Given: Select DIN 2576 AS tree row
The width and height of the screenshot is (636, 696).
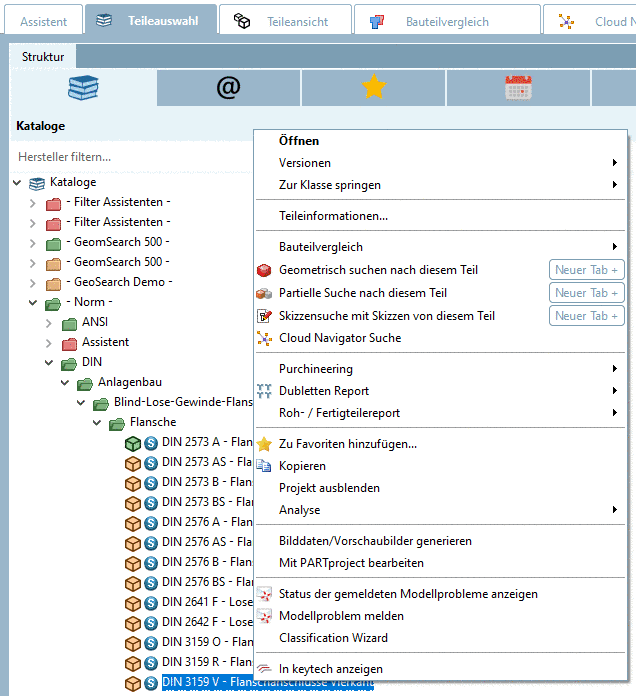Looking at the screenshot, I should tap(207, 542).
